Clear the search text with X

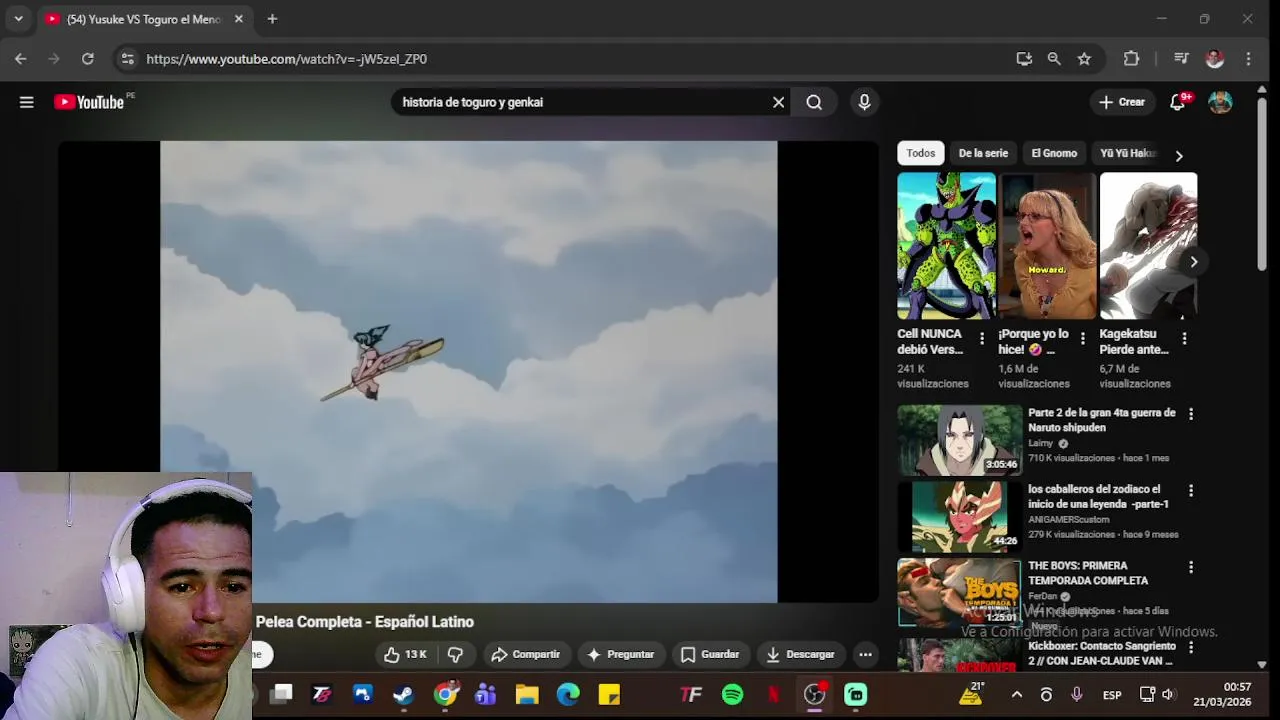click(778, 102)
